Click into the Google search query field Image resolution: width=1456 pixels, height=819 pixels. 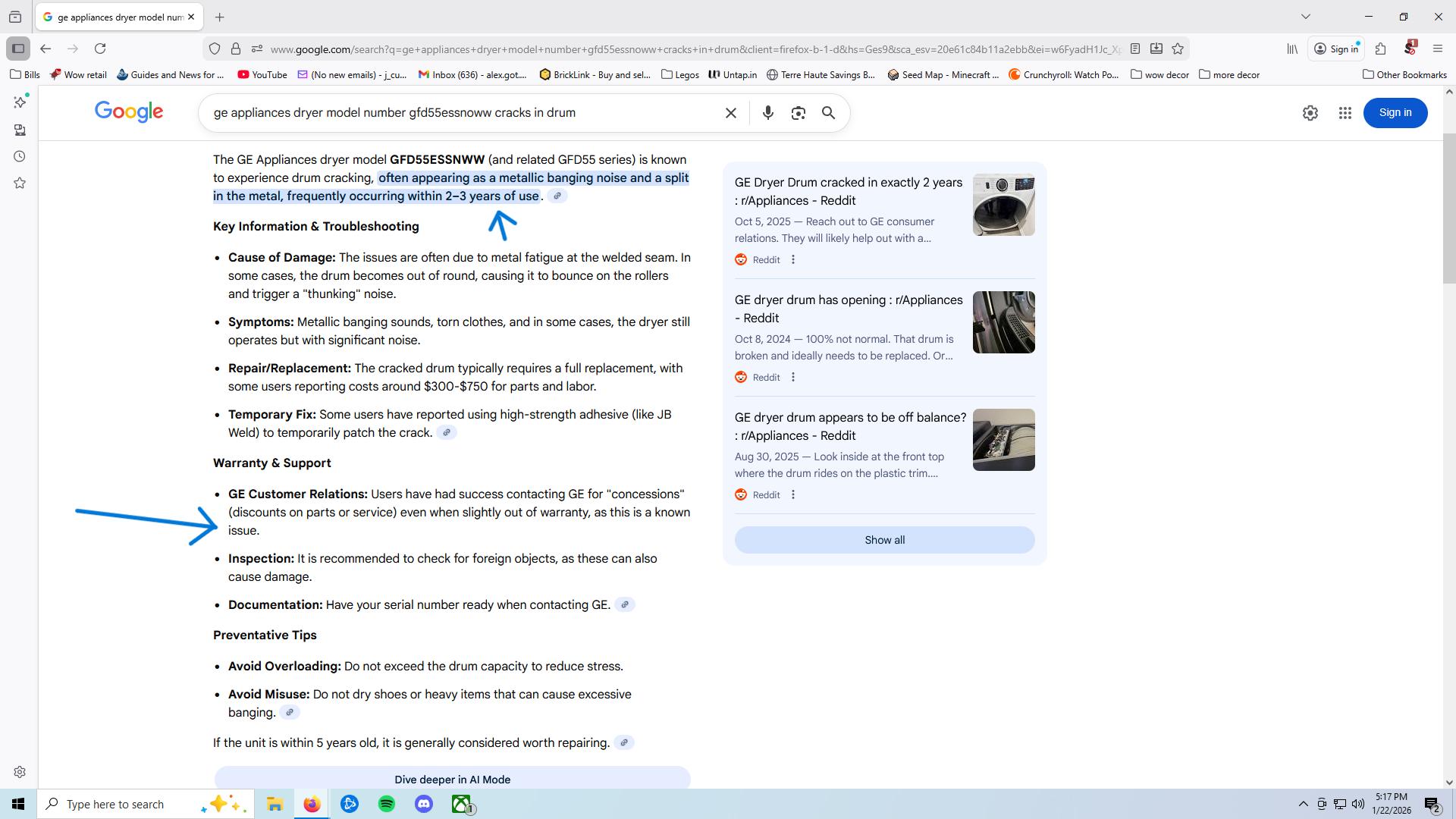tap(463, 113)
